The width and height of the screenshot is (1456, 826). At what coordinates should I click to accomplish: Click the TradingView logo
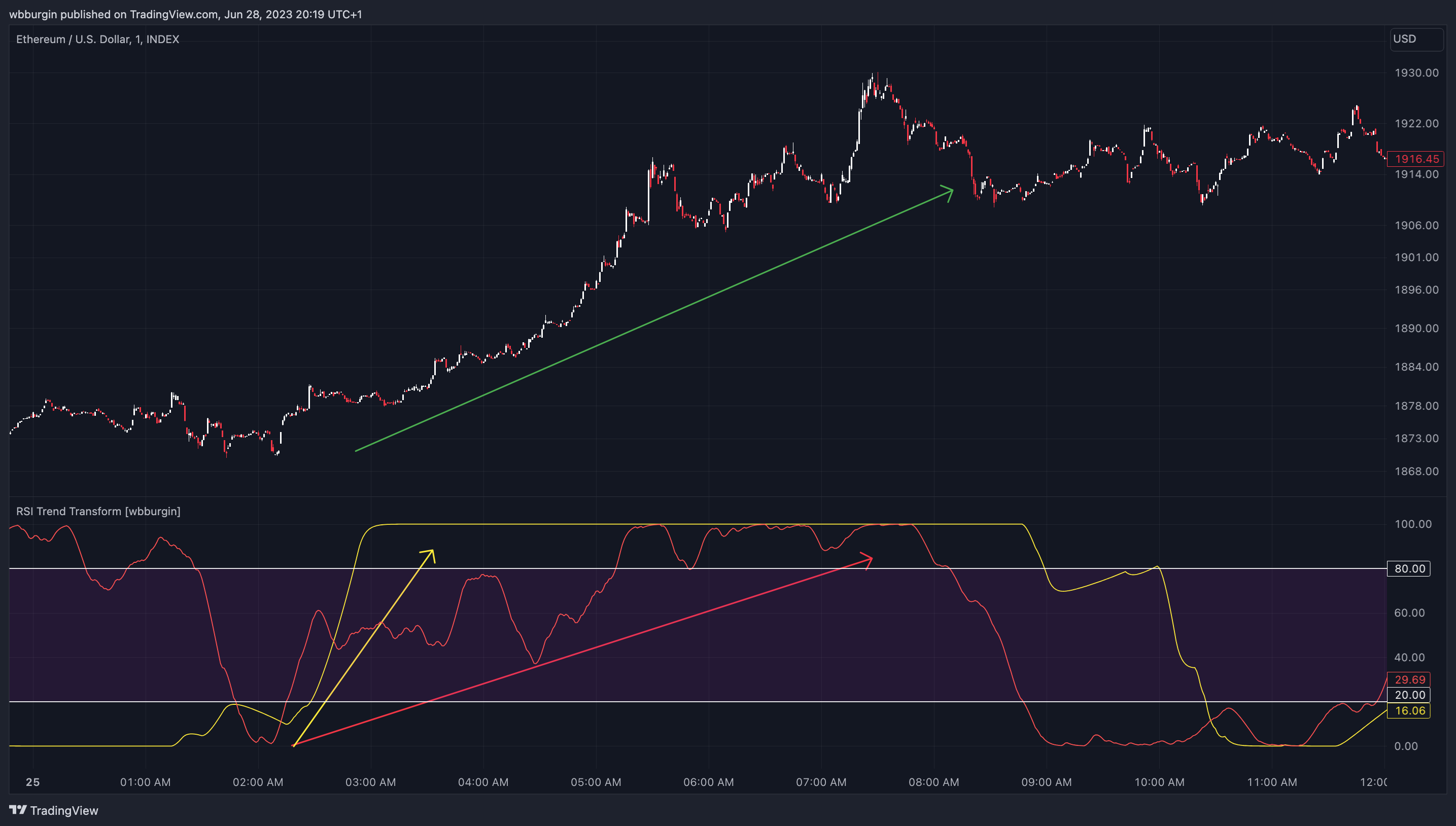(x=54, y=810)
